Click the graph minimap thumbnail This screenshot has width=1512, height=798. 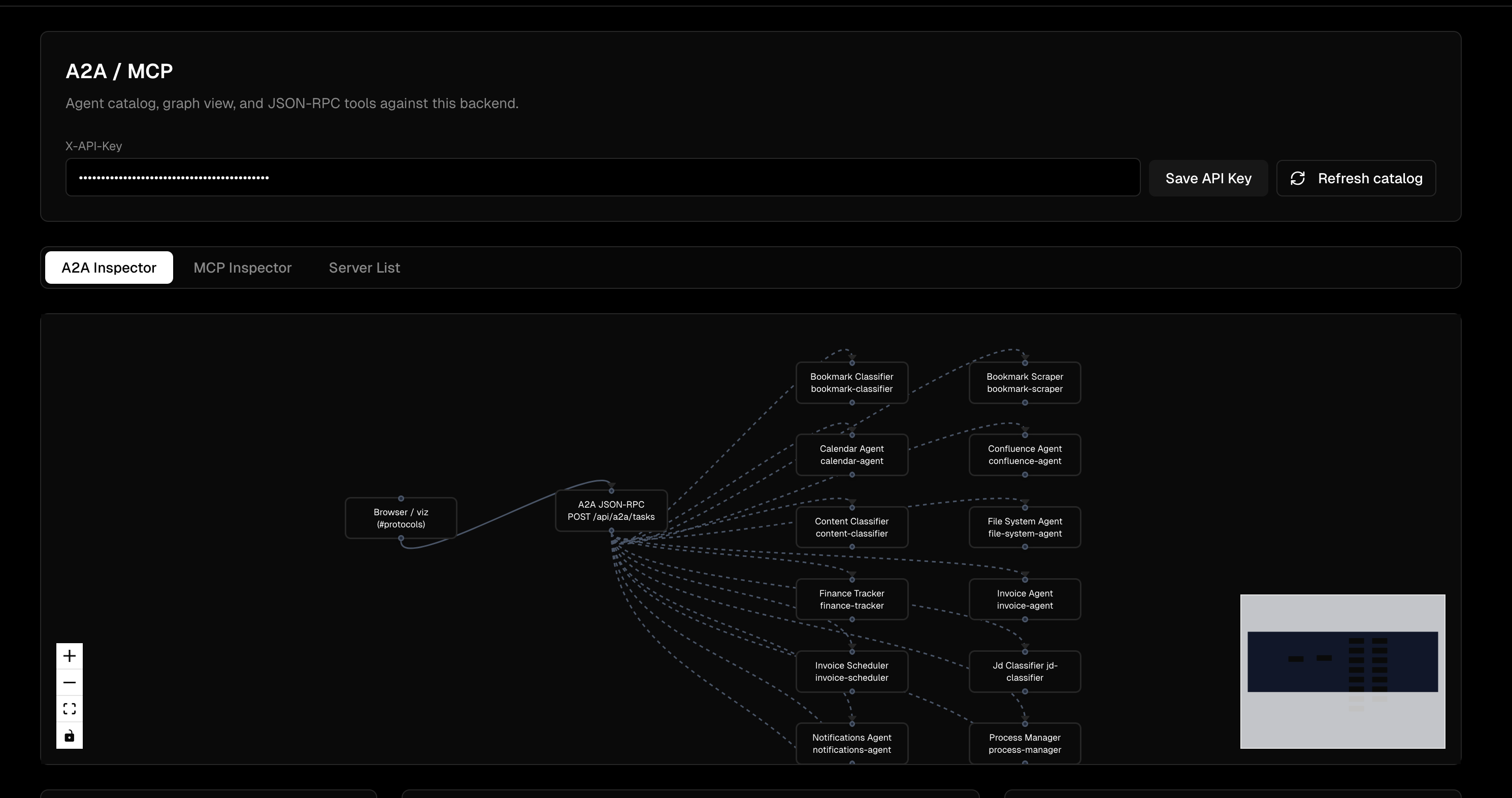[1342, 671]
